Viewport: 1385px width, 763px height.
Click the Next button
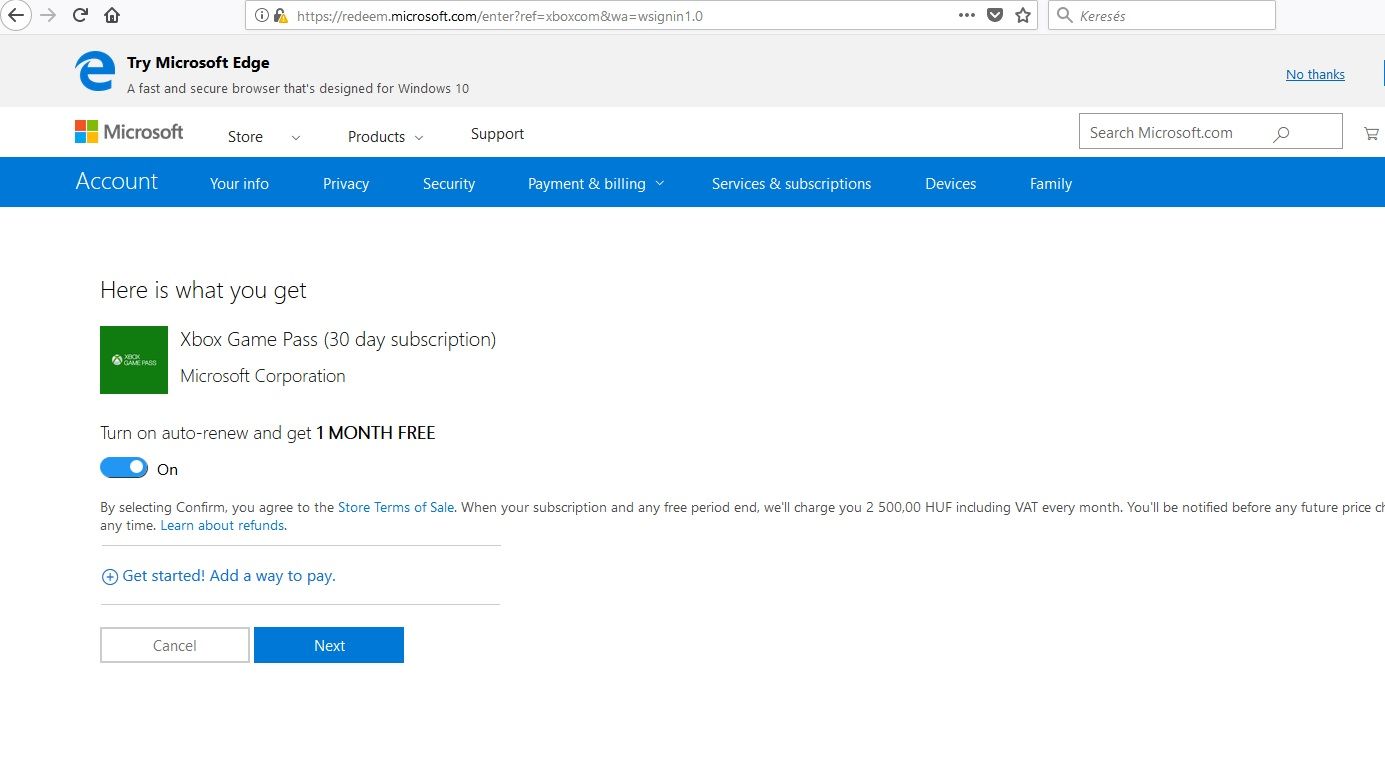click(329, 645)
